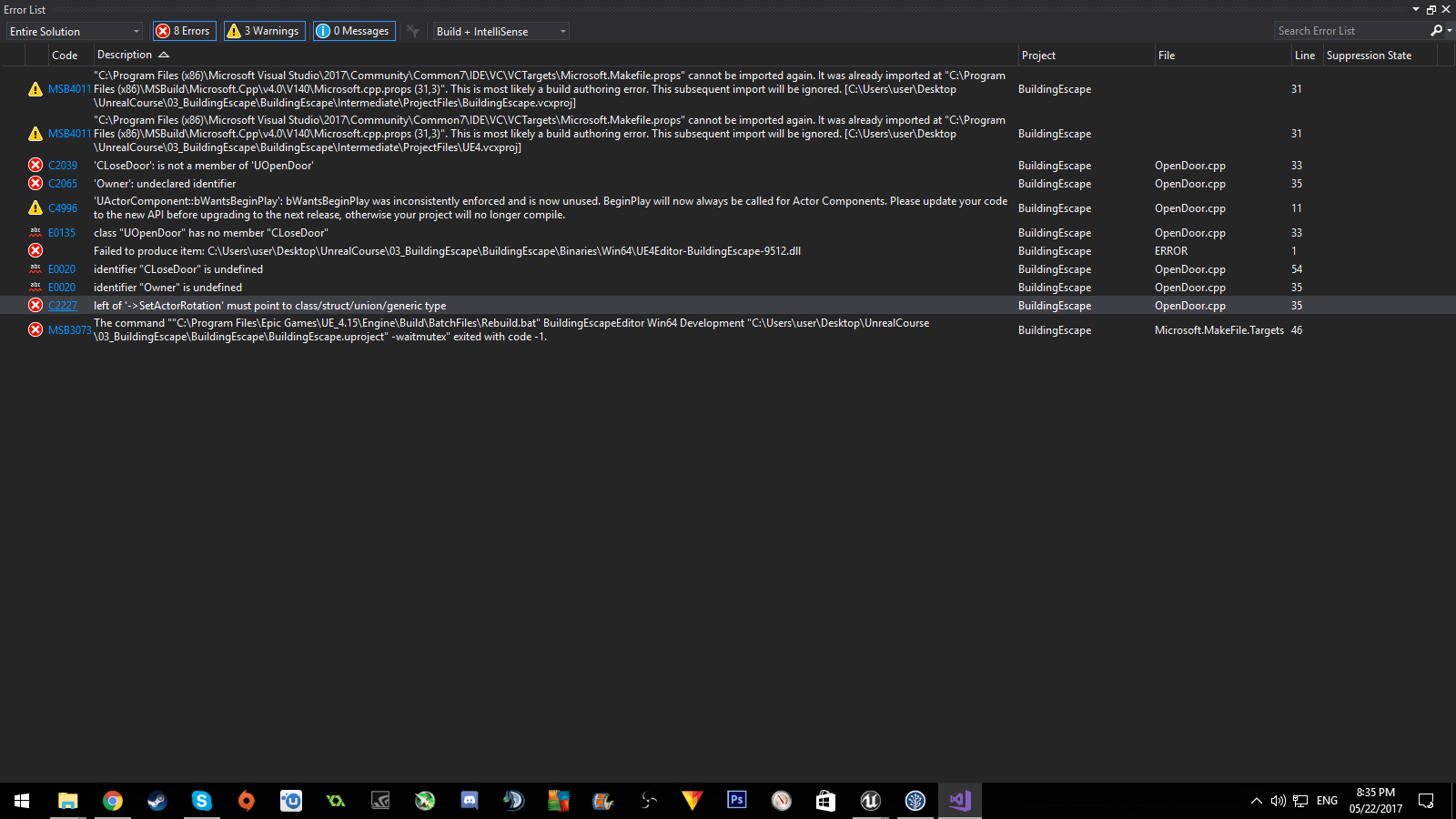This screenshot has width=1456, height=819.
Task: Open network settings in the system tray
Action: [1300, 801]
